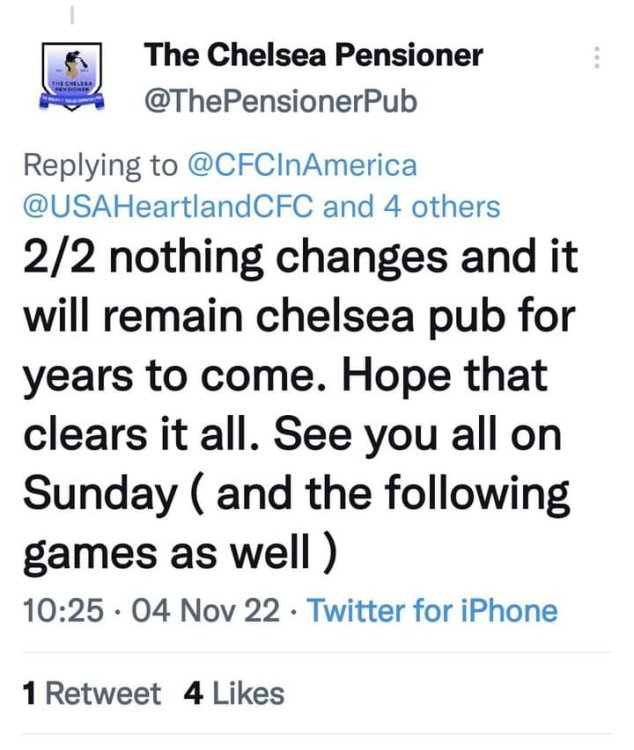Click the "Sunday ( and the following" line
This screenshot has width=634, height=750.
click(297, 494)
